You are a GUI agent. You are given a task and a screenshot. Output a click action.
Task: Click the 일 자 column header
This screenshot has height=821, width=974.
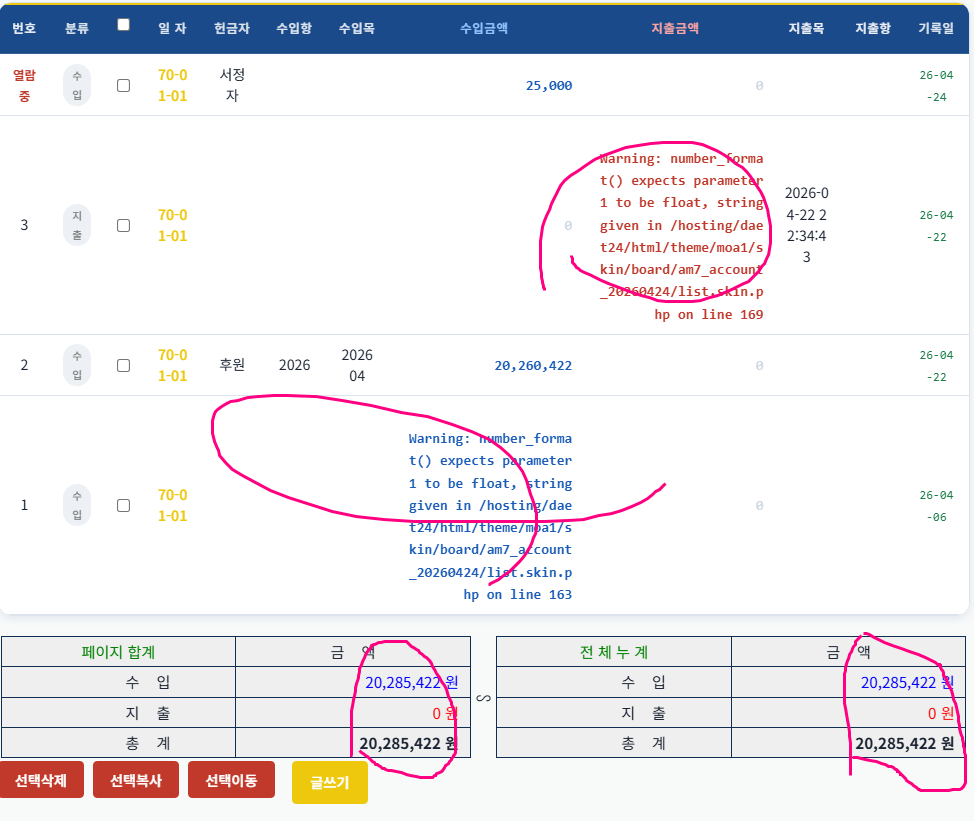point(172,28)
